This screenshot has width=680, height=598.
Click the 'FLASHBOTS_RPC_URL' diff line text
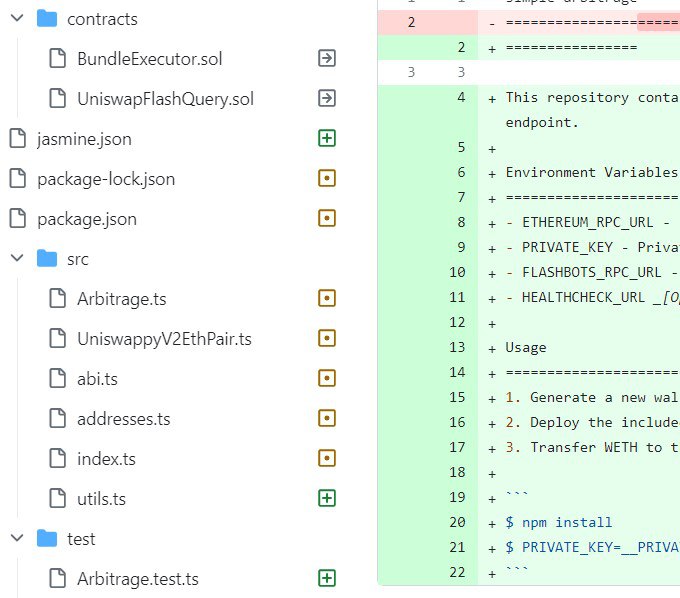pyautogui.click(x=592, y=272)
